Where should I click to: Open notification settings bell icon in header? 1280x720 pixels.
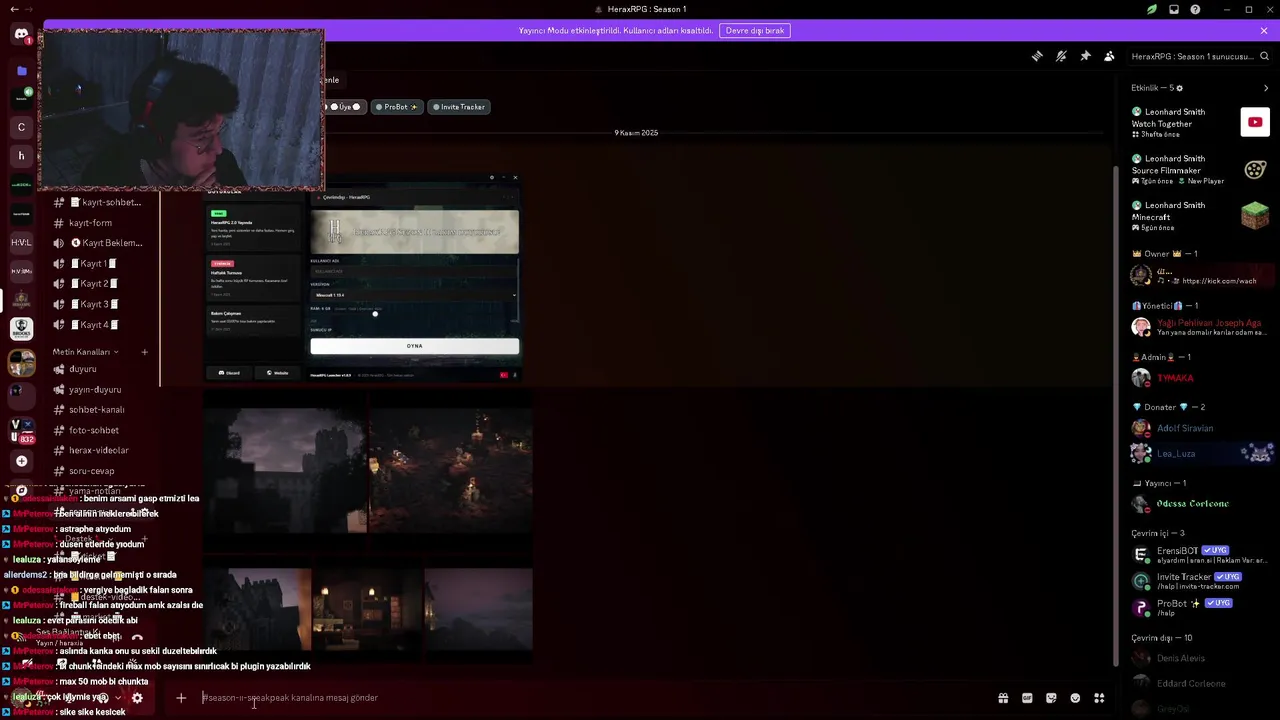pyautogui.click(x=1061, y=56)
